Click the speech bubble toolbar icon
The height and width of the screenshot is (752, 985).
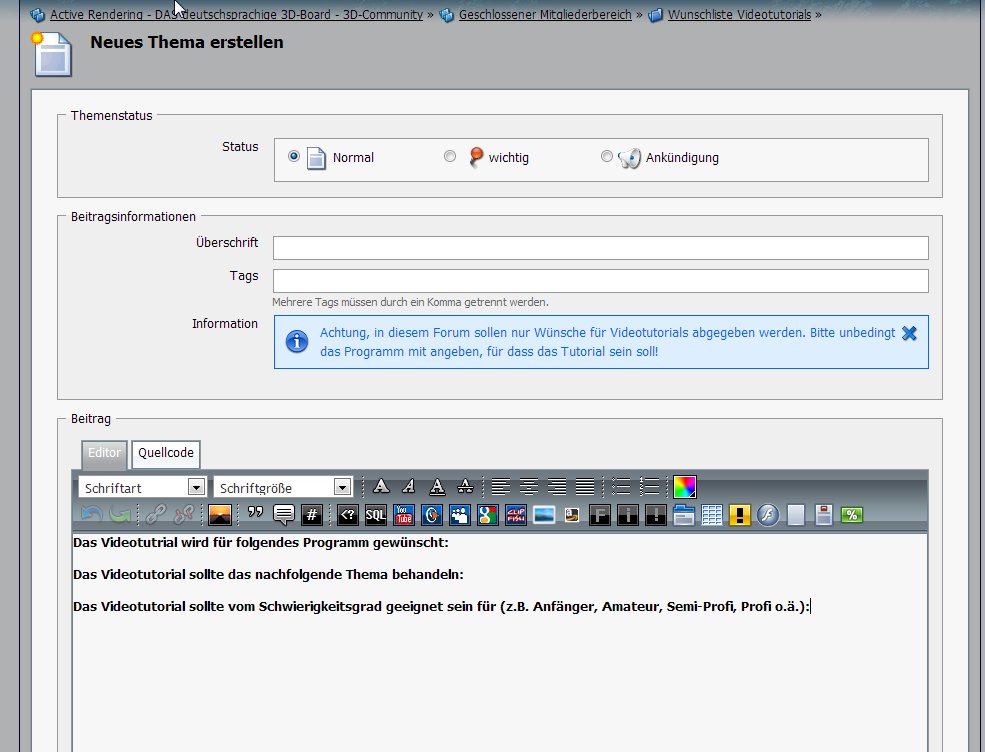click(283, 515)
